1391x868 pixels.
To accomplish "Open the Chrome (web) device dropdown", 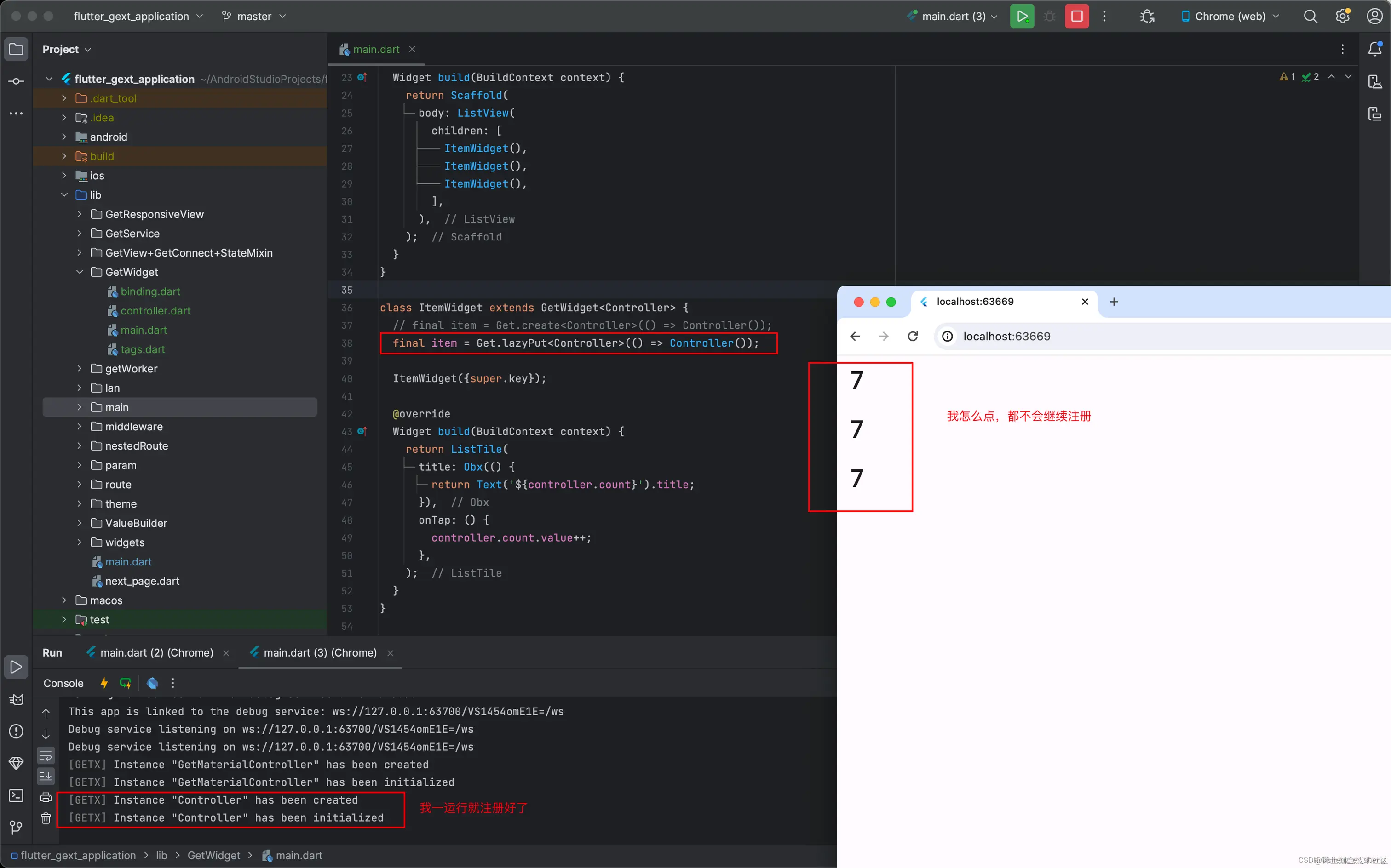I will click(1230, 16).
